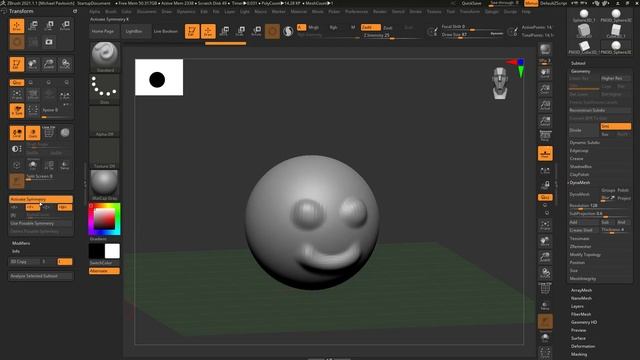The image size is (640, 360).
Task: Open the Texture Off selector
Action: pyautogui.click(x=105, y=153)
